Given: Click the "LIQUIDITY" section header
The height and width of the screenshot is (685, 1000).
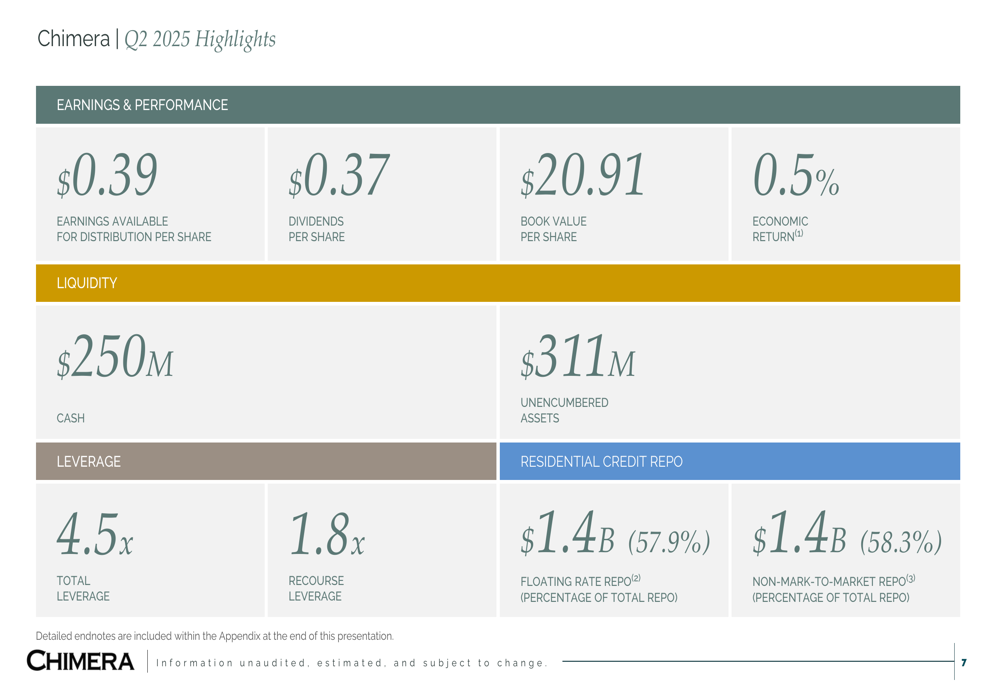Looking at the screenshot, I should pos(497,283).
